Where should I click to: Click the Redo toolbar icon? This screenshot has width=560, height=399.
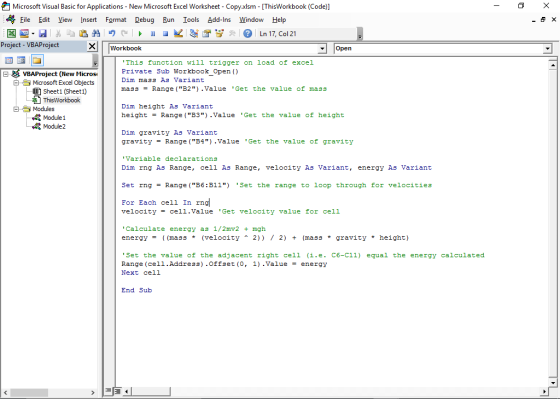click(x=124, y=34)
